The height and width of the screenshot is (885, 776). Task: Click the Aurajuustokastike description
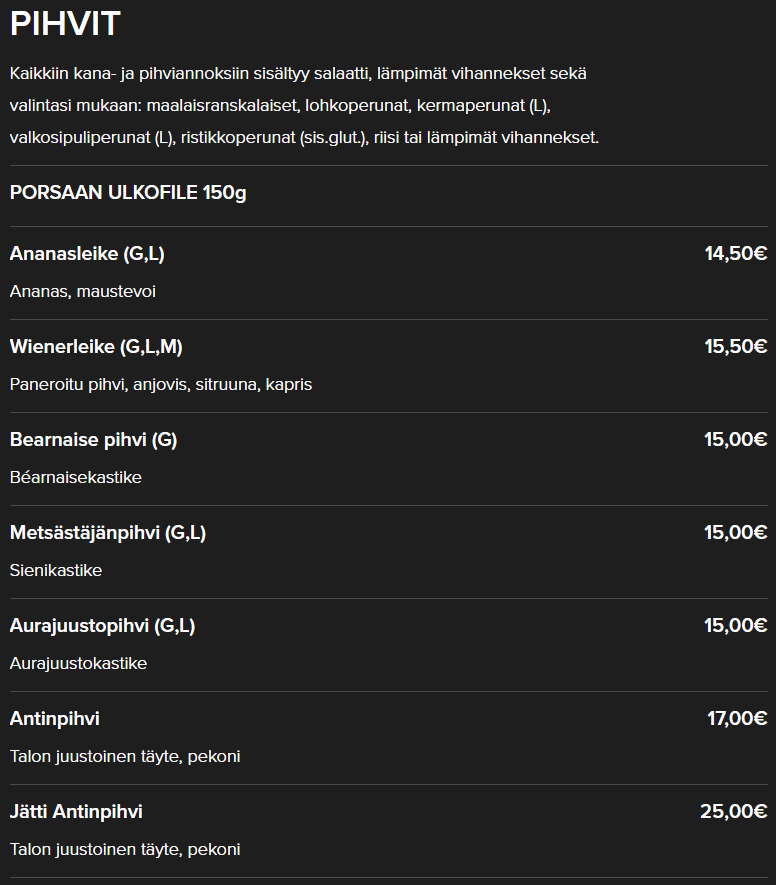point(78,663)
